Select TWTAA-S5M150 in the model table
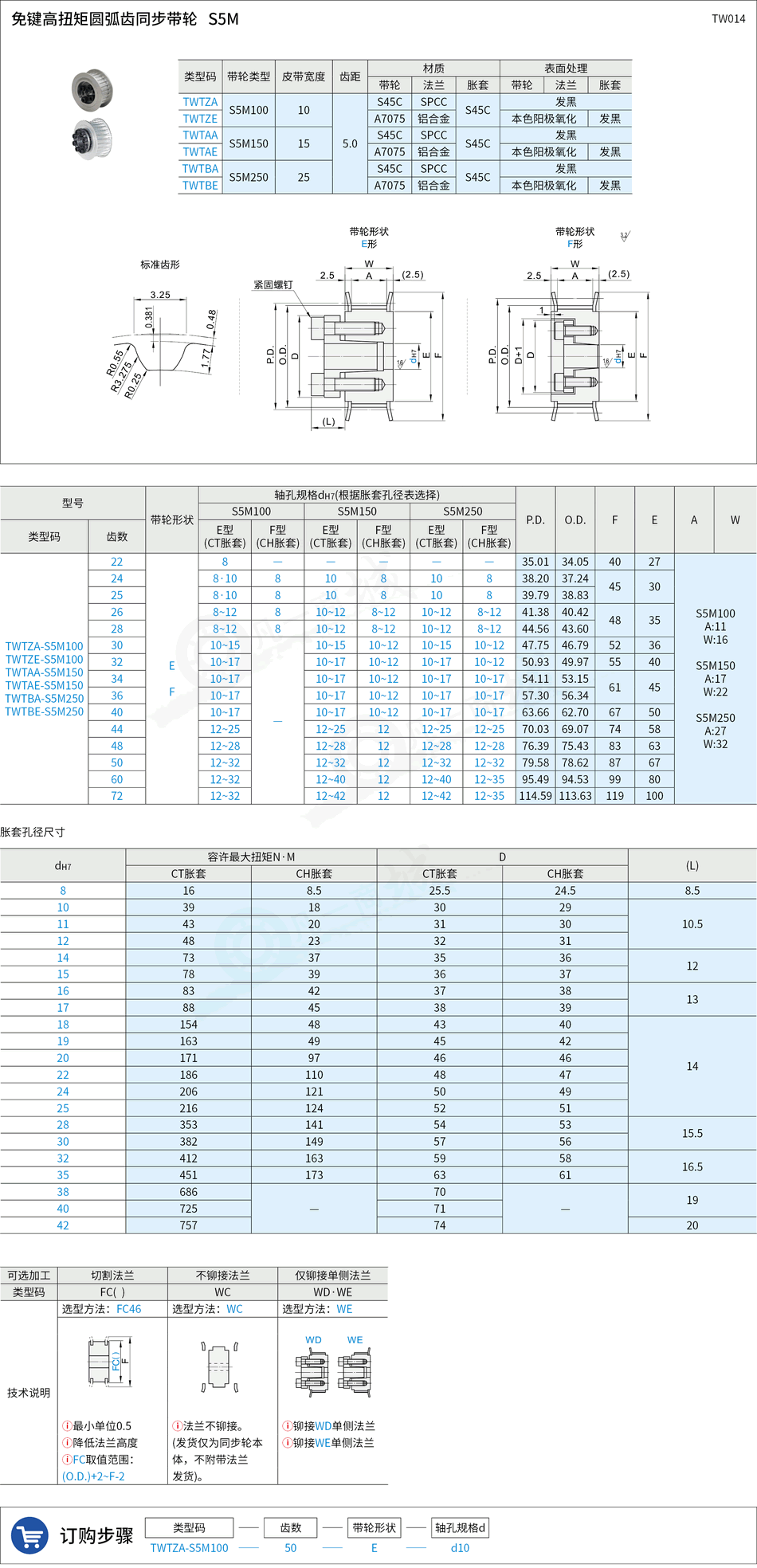Viewport: 757px width, 1568px height. coord(44,672)
